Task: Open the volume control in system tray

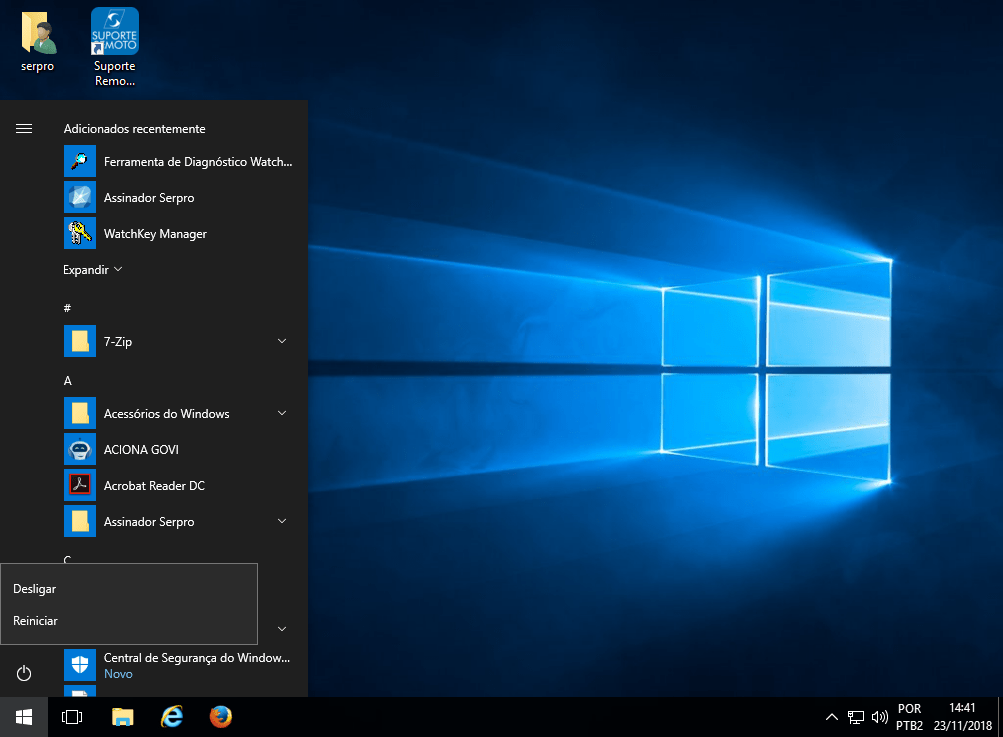Action: pos(880,717)
